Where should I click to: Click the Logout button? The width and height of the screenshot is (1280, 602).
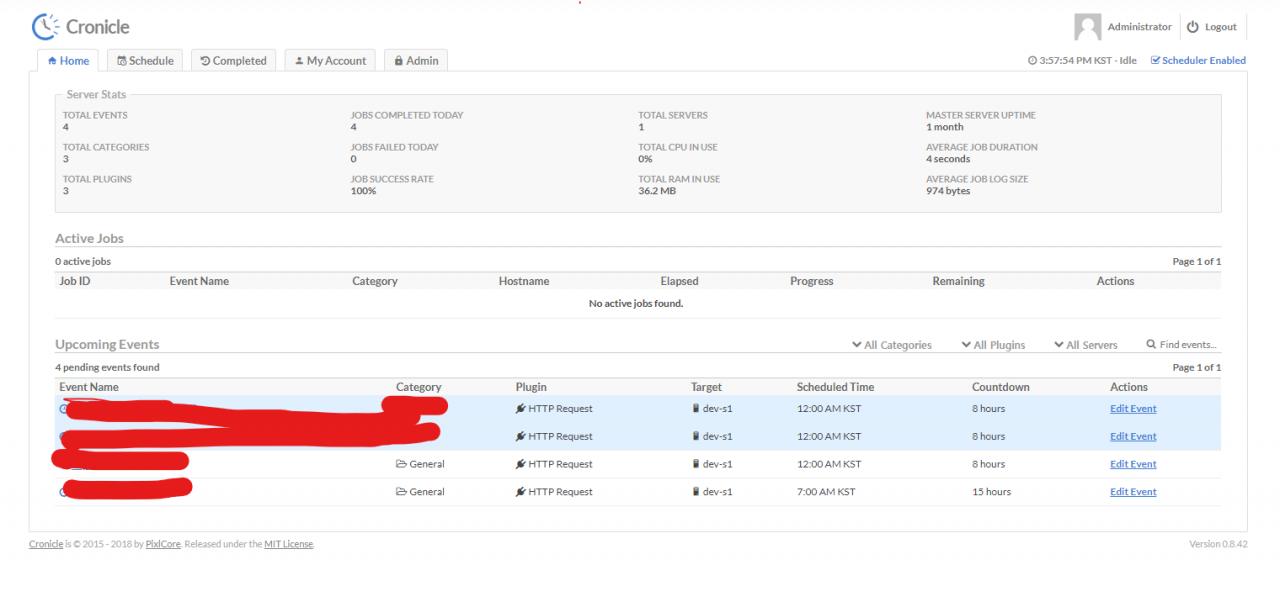[x=1212, y=27]
